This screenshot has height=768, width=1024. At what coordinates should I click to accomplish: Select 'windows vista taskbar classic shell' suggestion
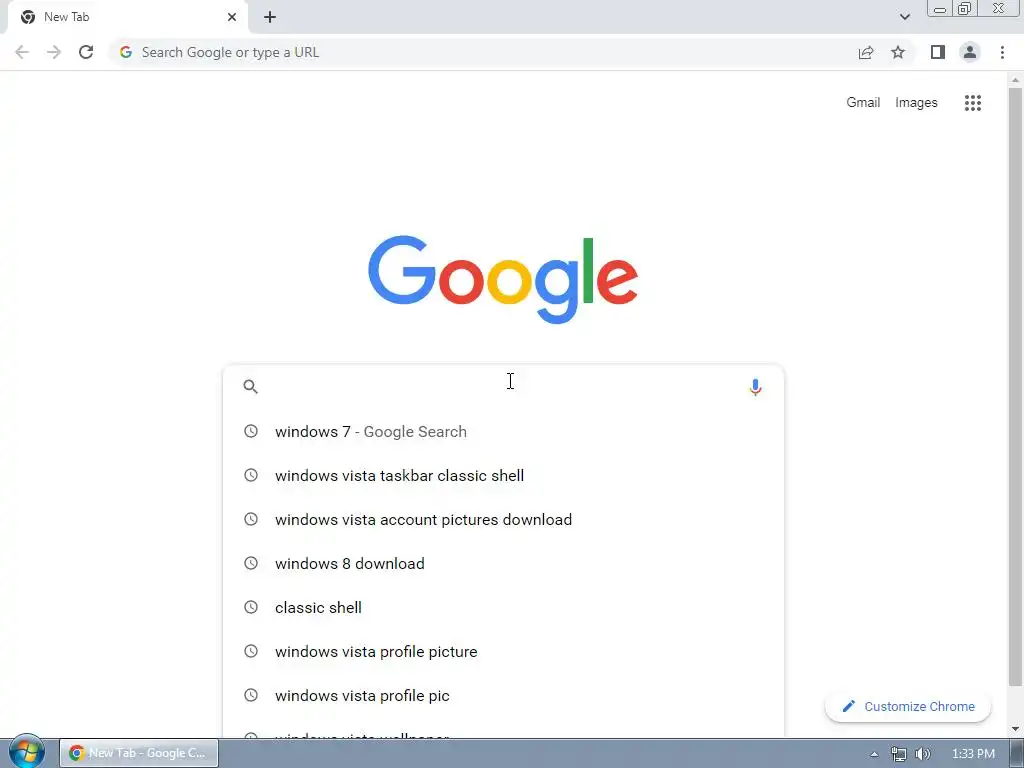point(503,475)
